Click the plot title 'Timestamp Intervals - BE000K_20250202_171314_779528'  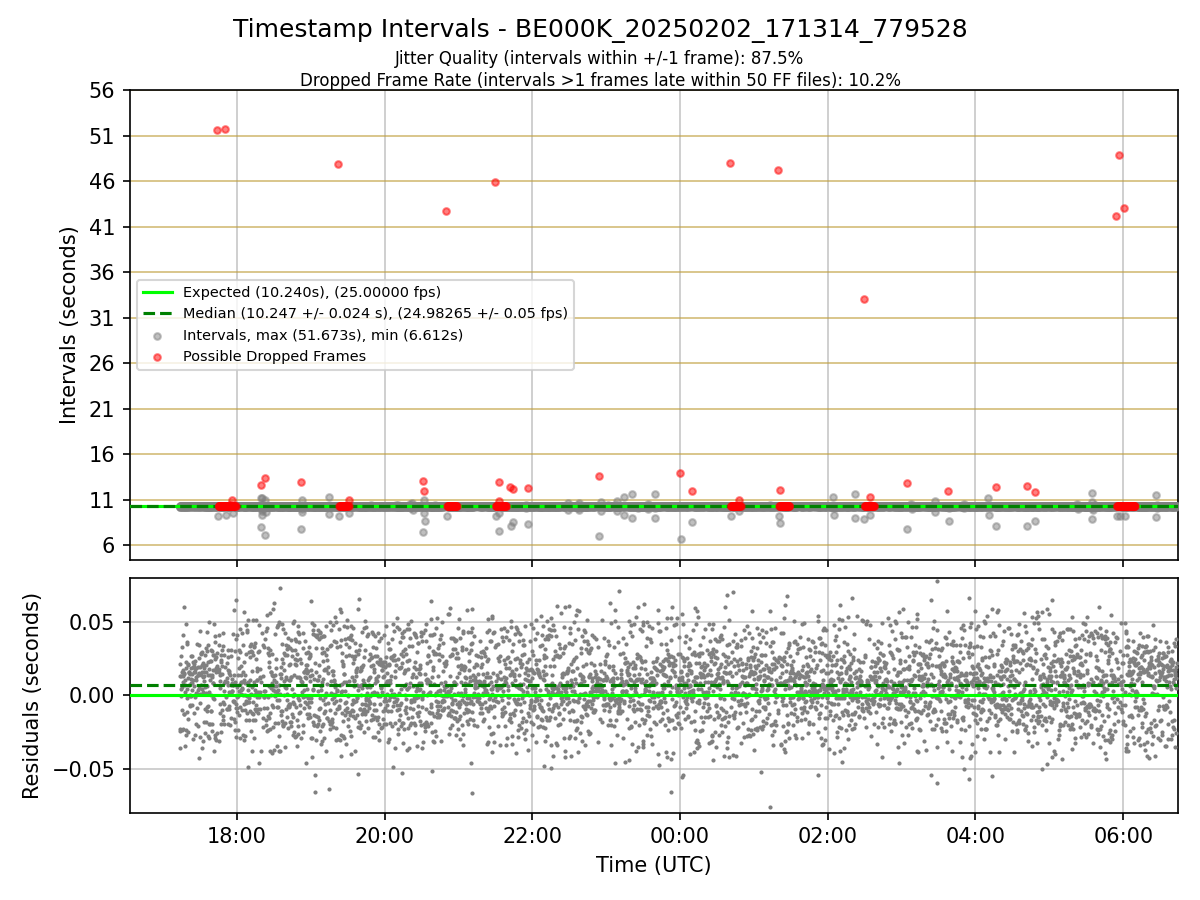(600, 29)
